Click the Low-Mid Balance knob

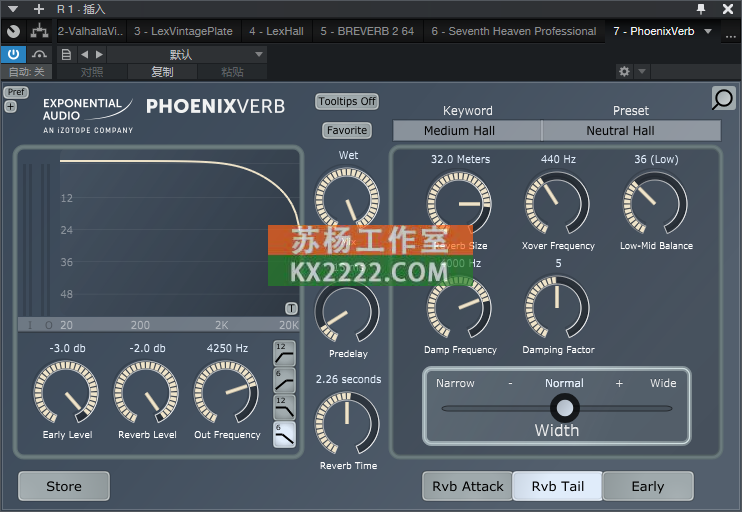click(x=655, y=203)
